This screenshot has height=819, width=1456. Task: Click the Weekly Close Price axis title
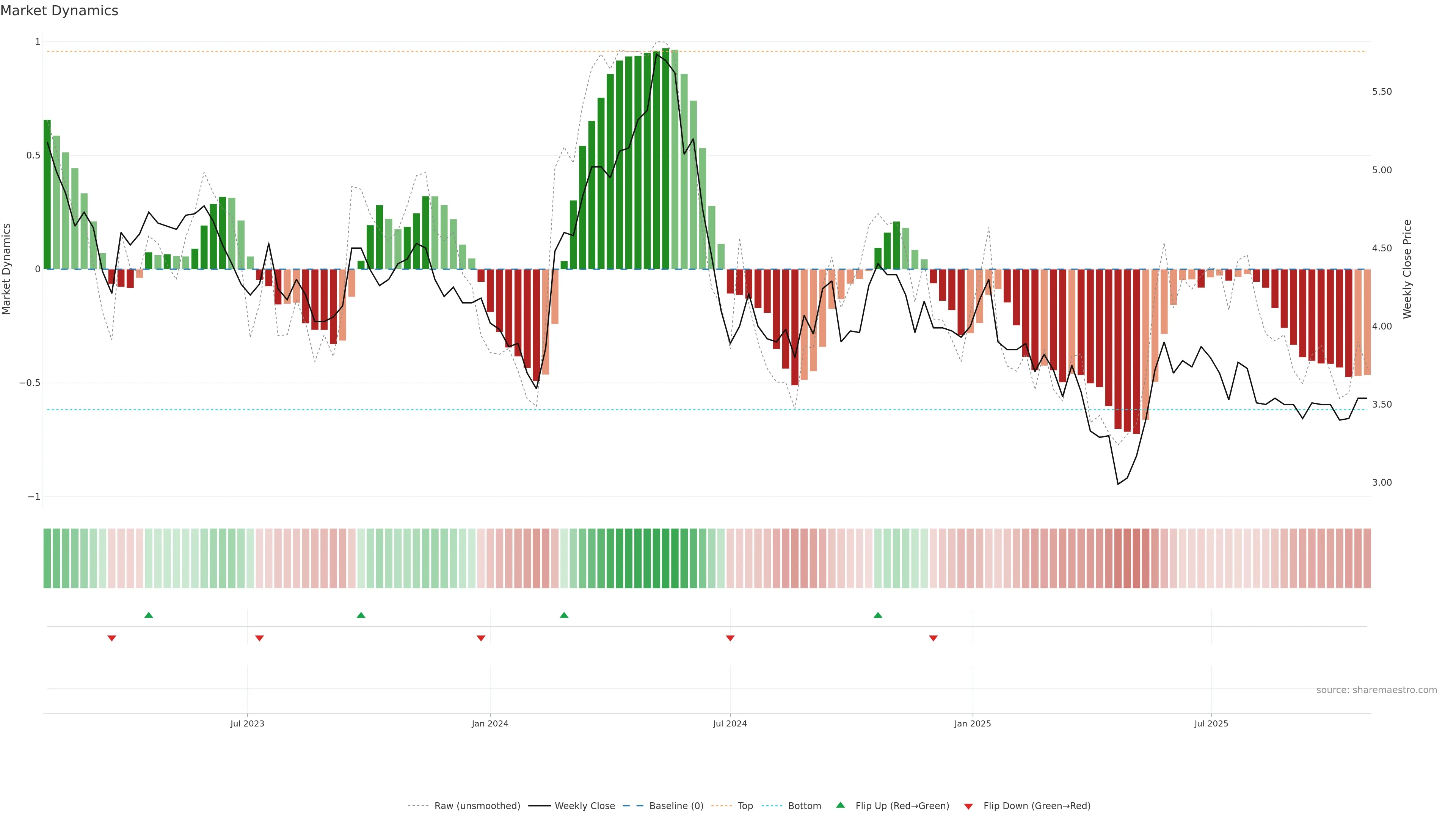point(1407,269)
